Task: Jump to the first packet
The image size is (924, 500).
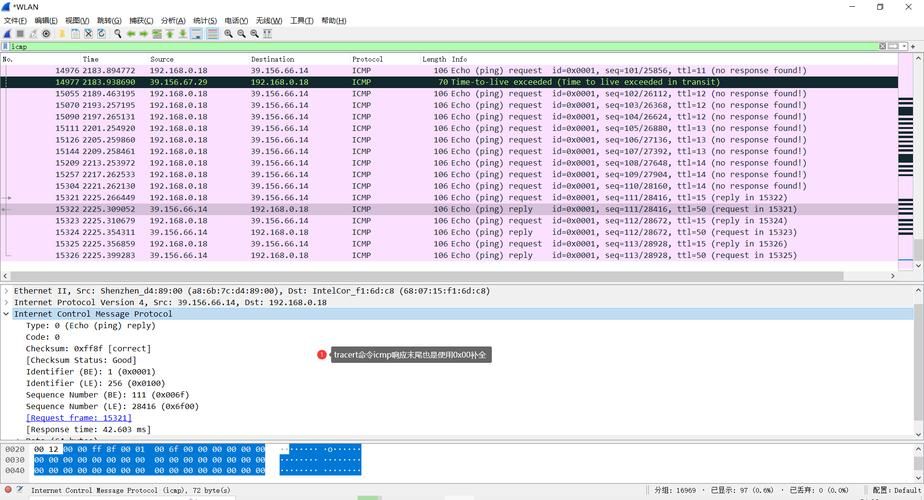Action: pos(170,34)
